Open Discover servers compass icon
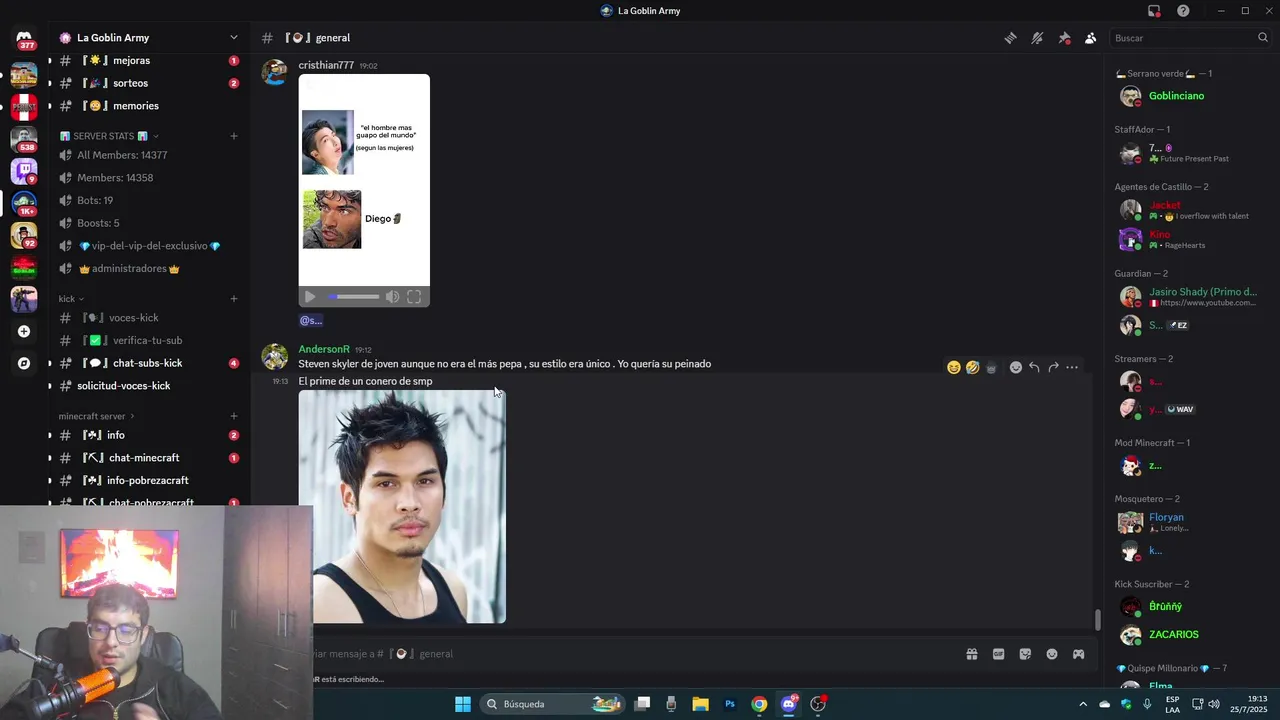Screen dimensions: 1280x720 (x=24, y=363)
